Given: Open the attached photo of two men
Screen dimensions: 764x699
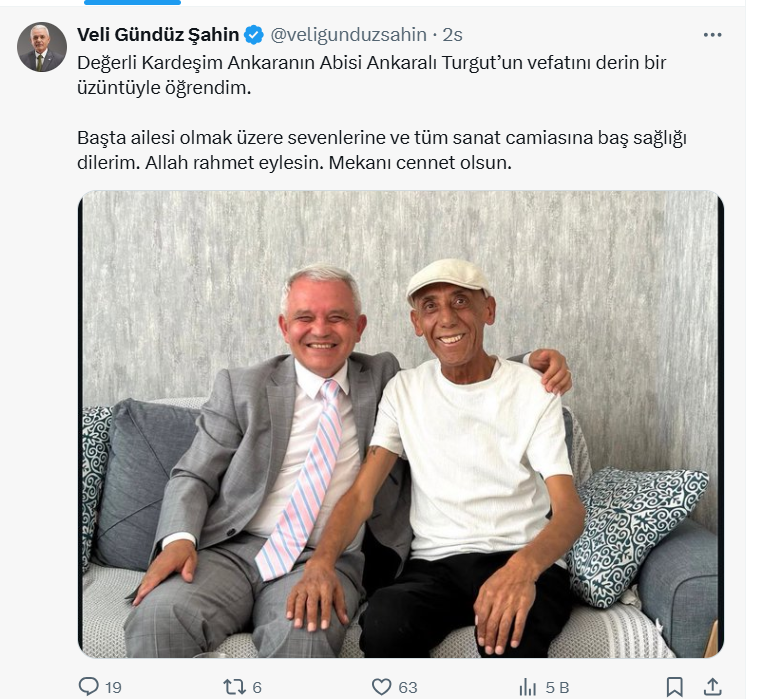Looking at the screenshot, I should click(x=401, y=424).
